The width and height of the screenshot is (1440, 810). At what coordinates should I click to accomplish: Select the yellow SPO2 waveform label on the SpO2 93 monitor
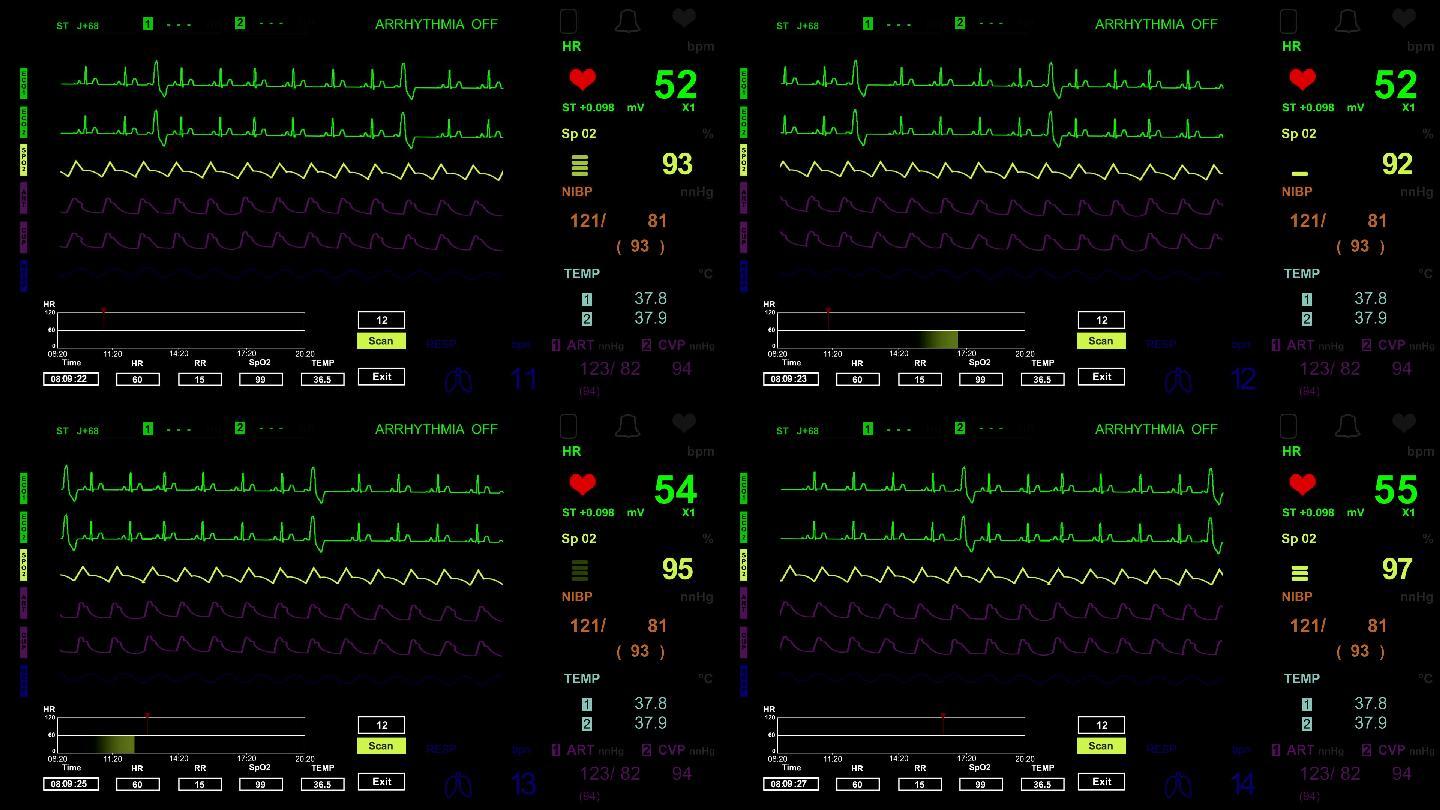click(x=24, y=159)
